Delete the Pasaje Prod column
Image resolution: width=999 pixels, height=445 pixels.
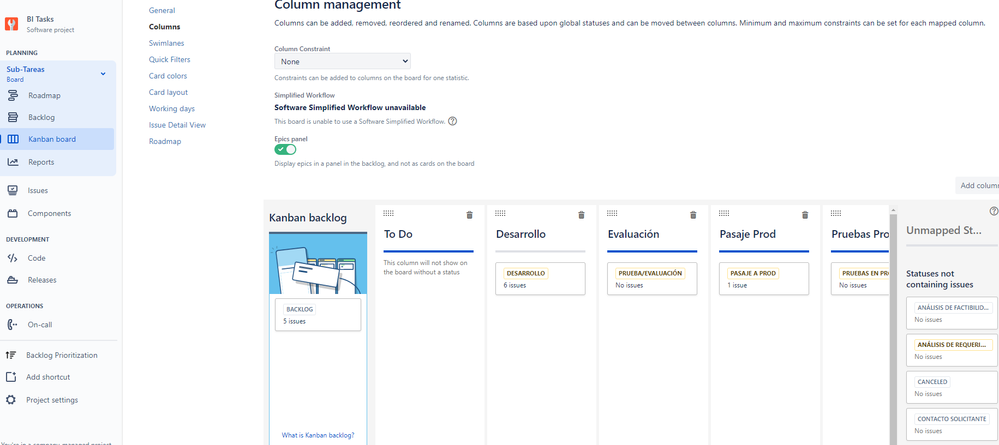coord(805,215)
